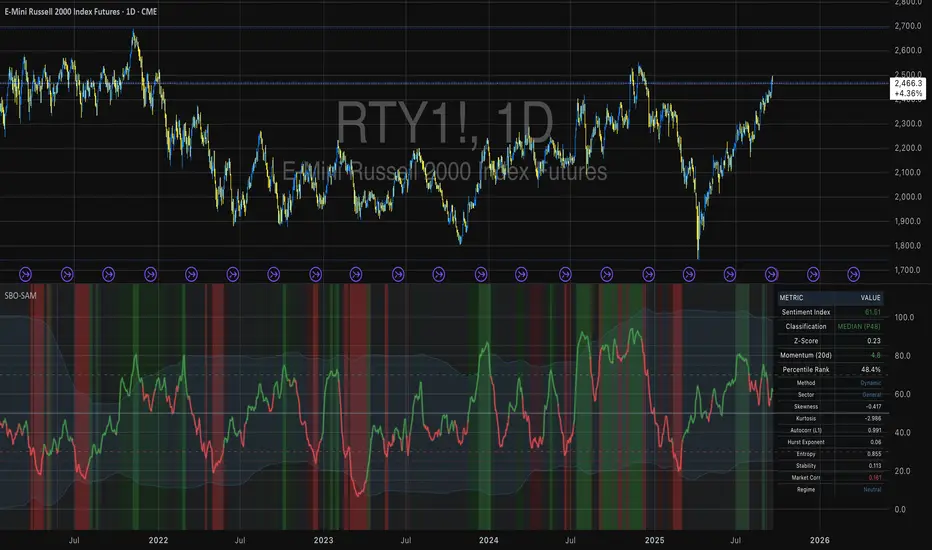Open the September 2023 contract rollover marker
The height and width of the screenshot is (550, 932).
[x=439, y=274]
